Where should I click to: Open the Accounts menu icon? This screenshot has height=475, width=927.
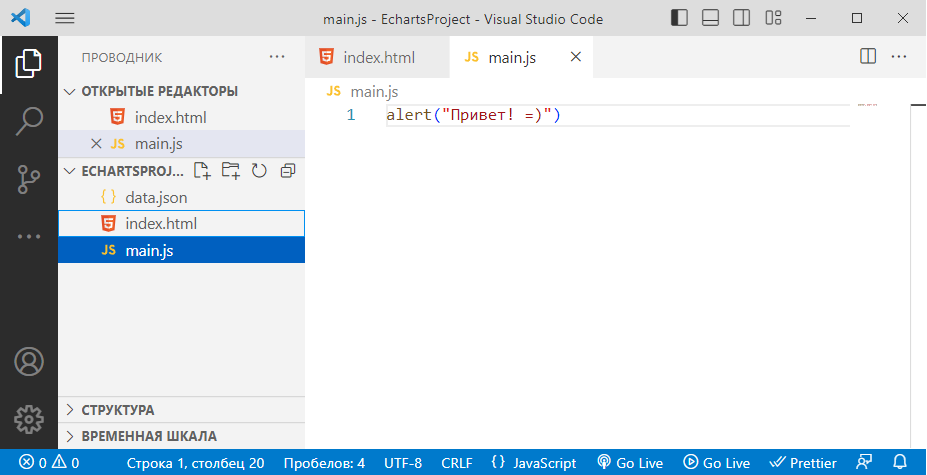(x=29, y=361)
